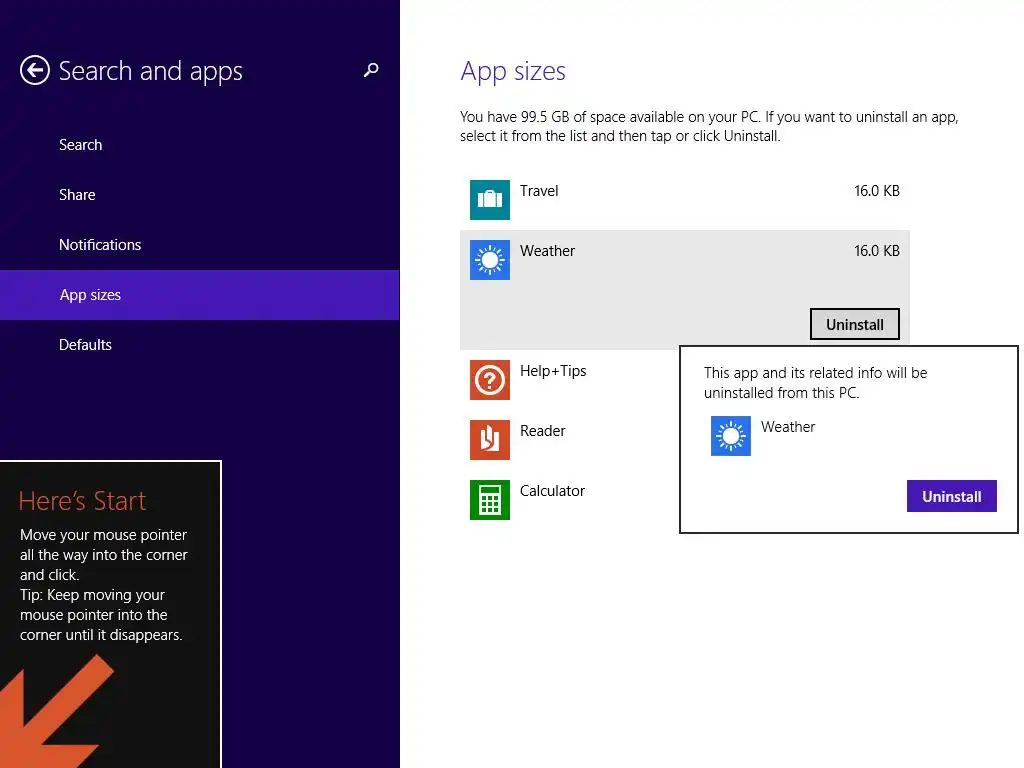Select the Reader app icon
1024x768 pixels.
[x=490, y=440]
